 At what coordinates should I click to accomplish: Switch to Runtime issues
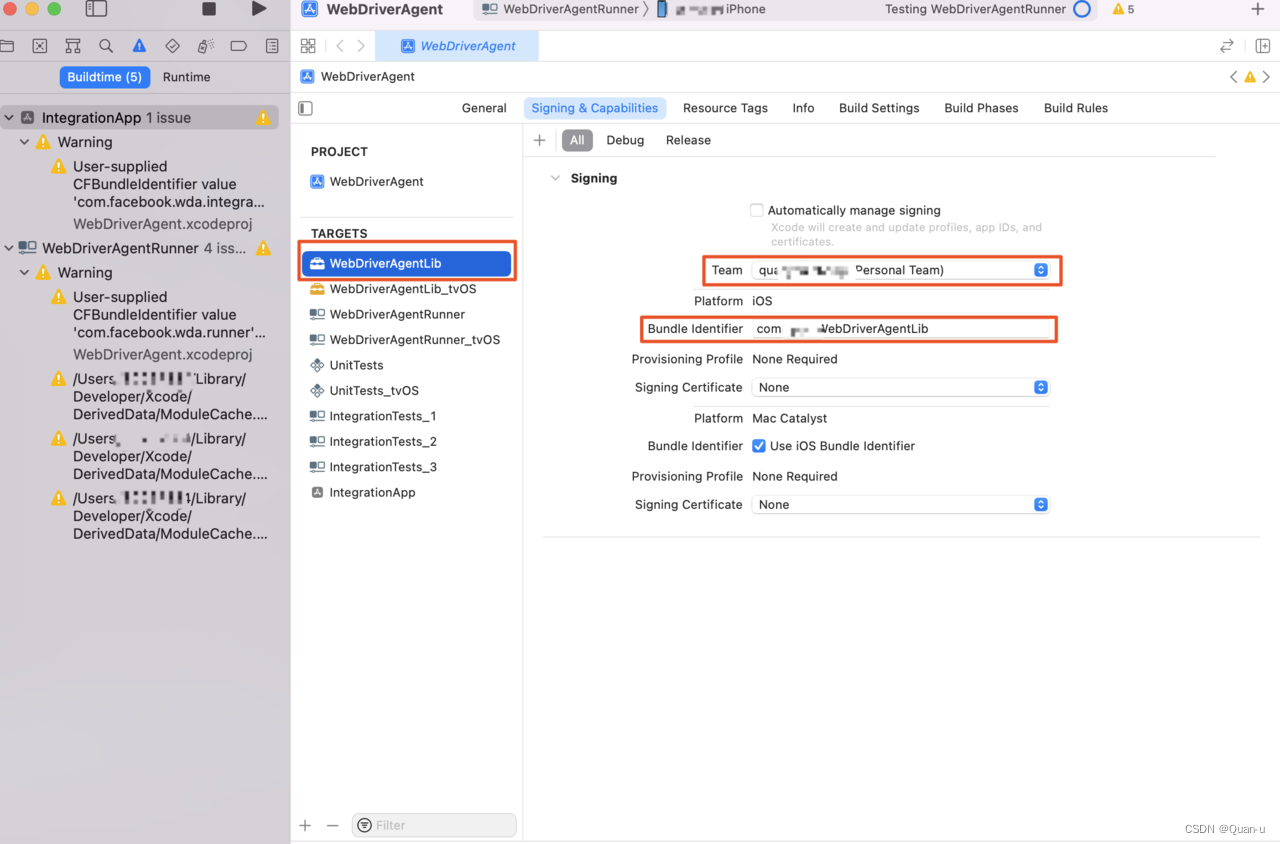[x=187, y=77]
